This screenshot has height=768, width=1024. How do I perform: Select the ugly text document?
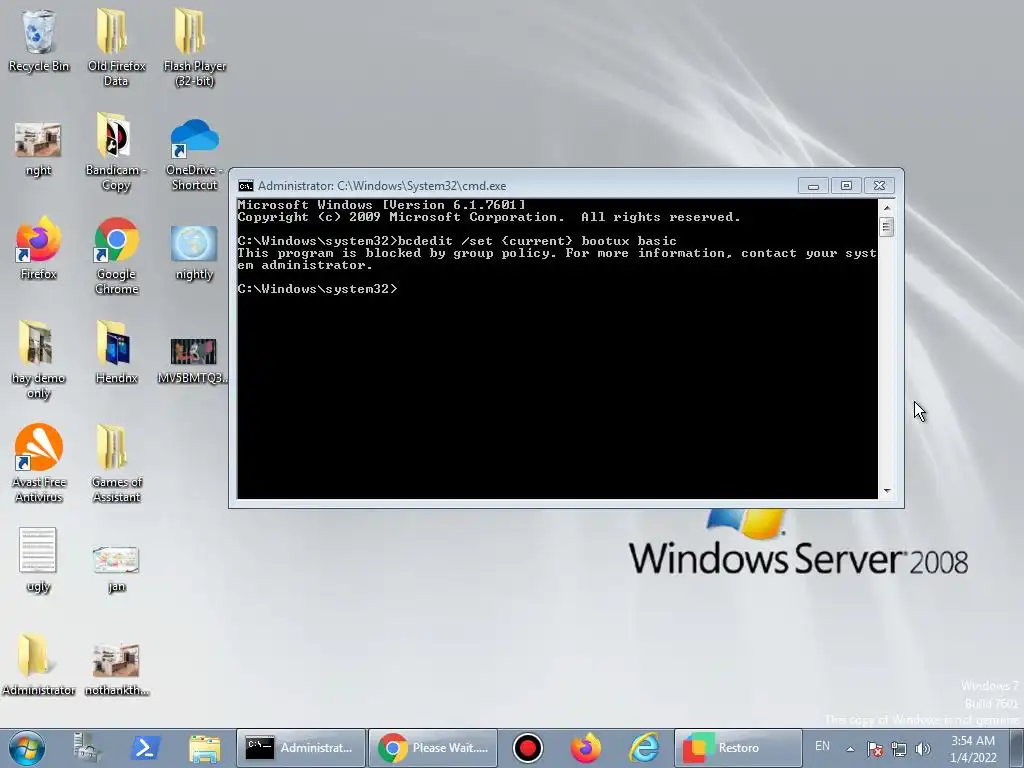38,560
